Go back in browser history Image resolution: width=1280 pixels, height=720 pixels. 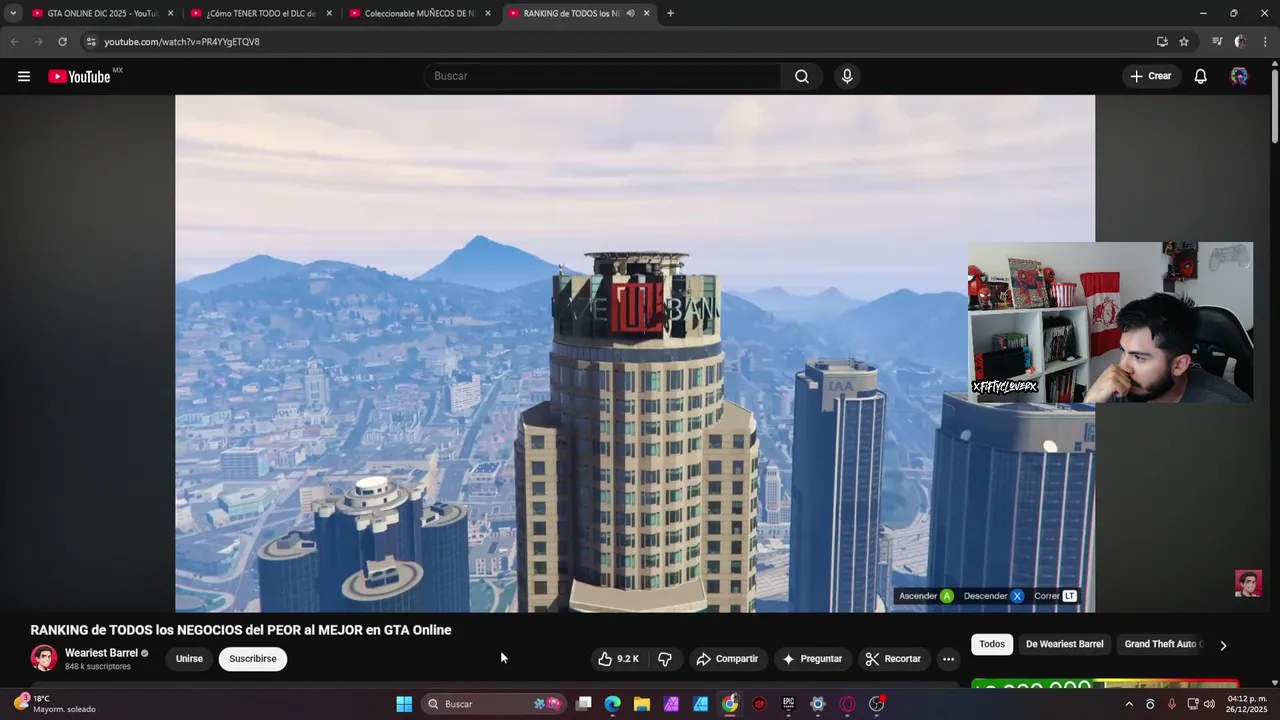[14, 42]
